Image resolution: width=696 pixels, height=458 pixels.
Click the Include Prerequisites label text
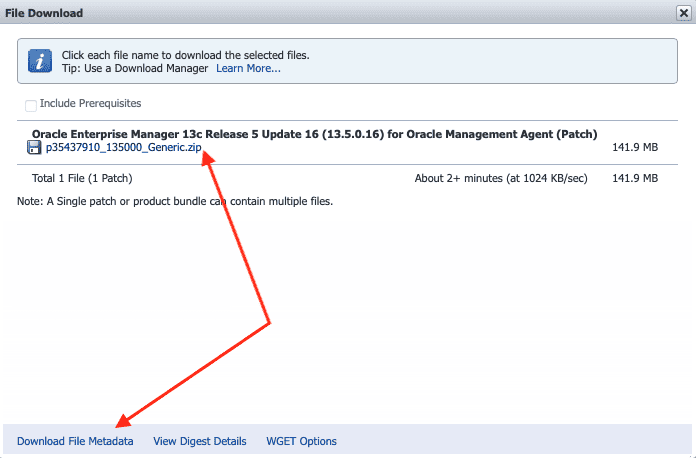click(90, 103)
